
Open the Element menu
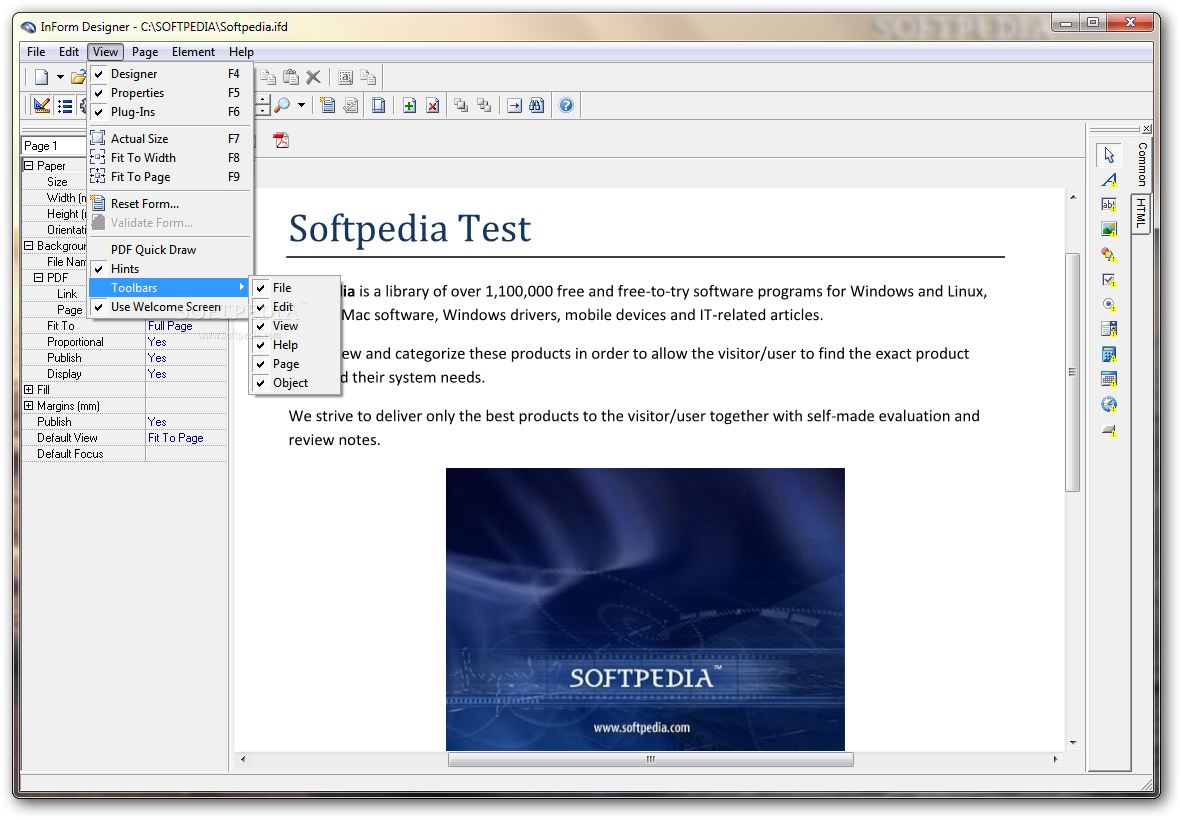[193, 52]
